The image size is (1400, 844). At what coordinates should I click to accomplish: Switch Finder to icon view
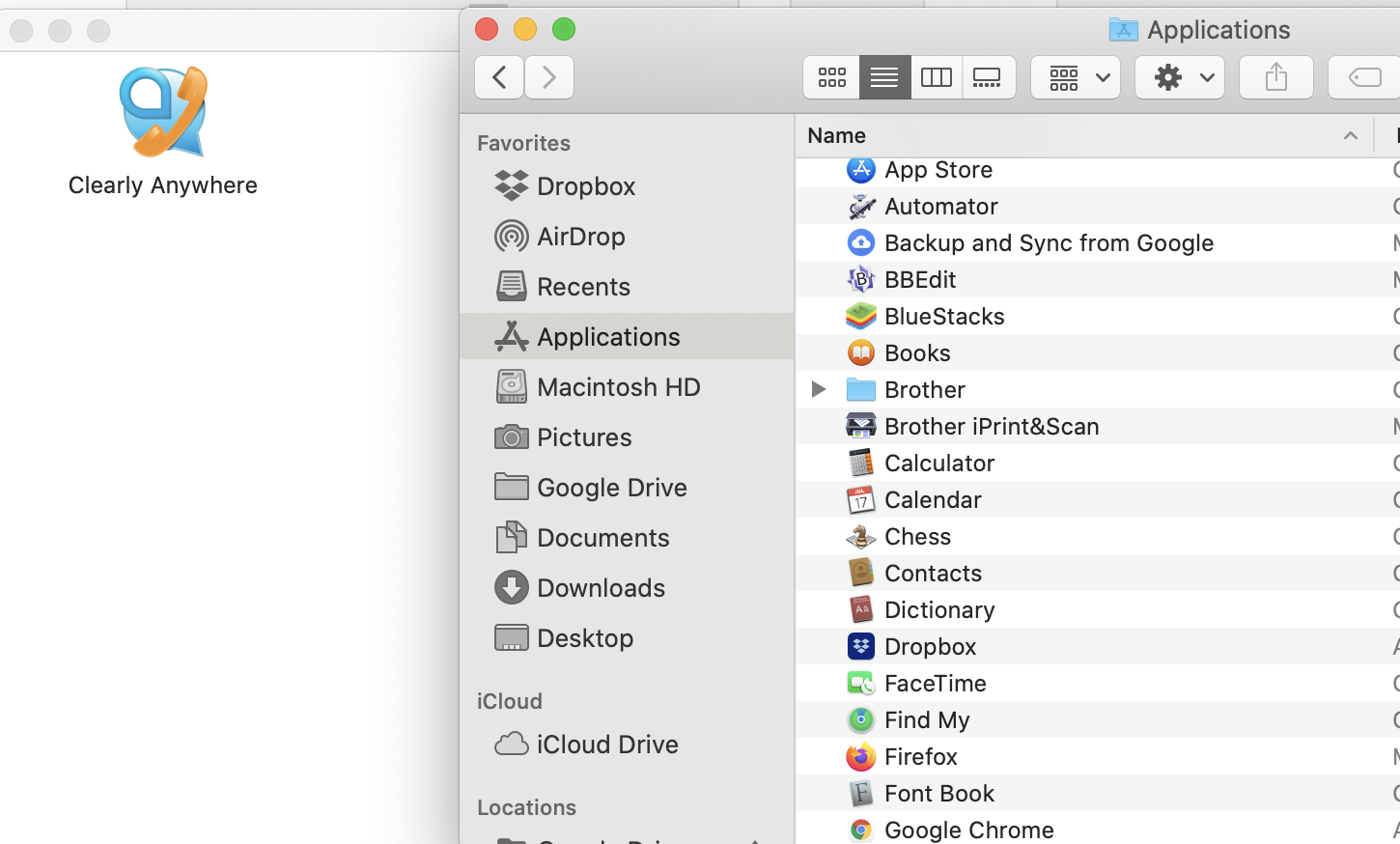pos(831,77)
